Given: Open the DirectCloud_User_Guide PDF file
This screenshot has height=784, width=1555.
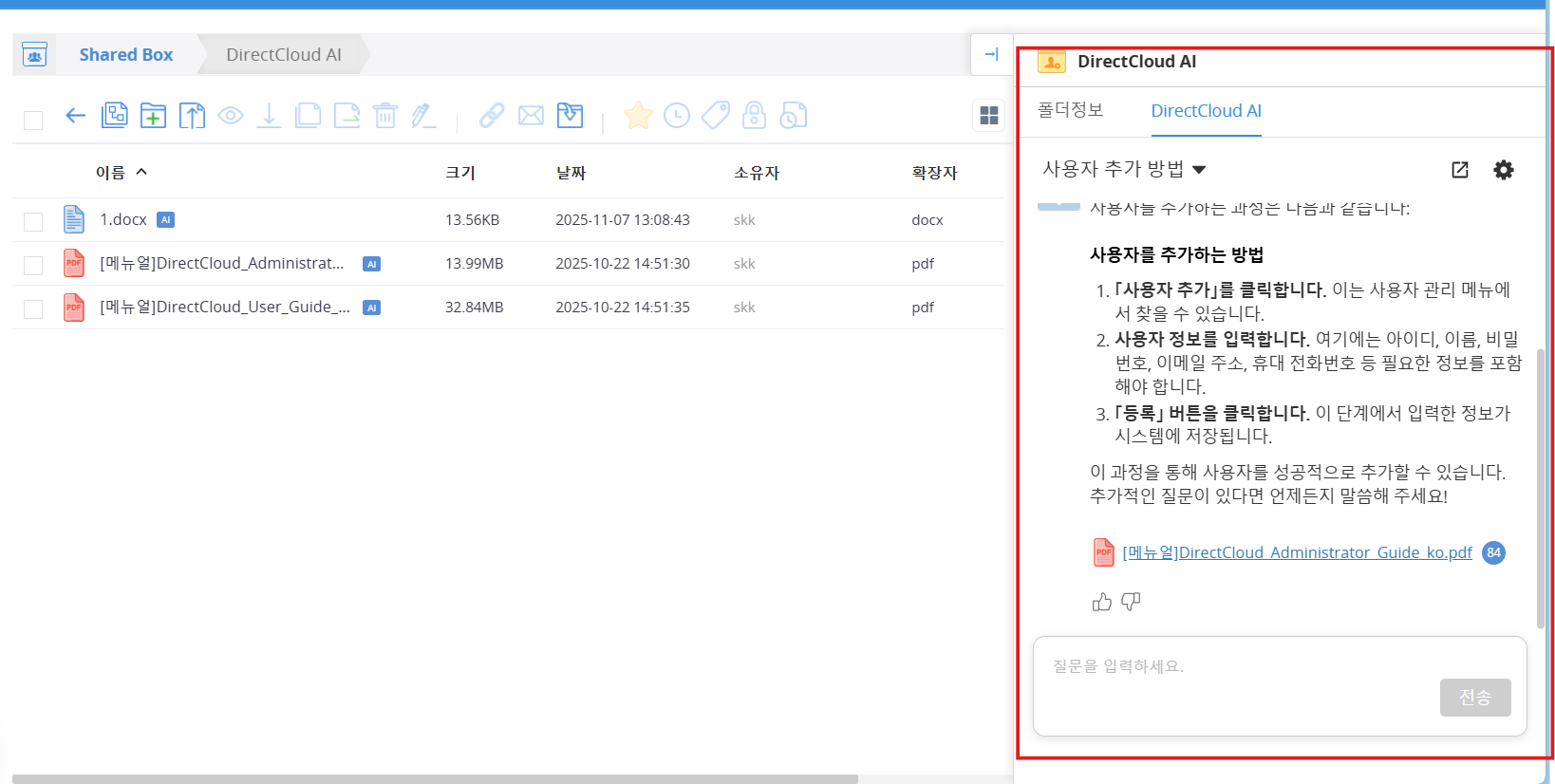Looking at the screenshot, I should [x=225, y=308].
